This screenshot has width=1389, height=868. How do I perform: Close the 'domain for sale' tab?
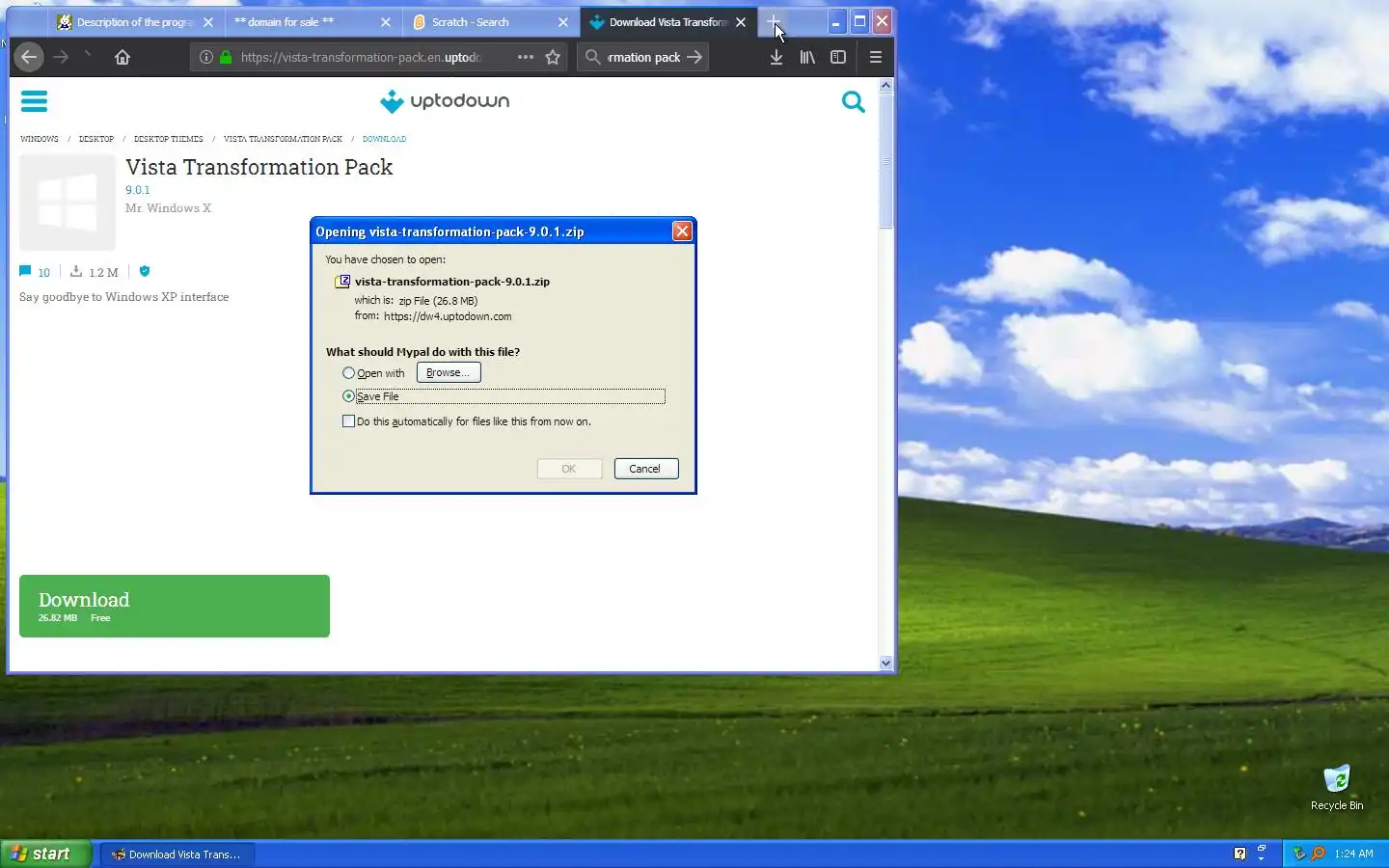tap(386, 22)
